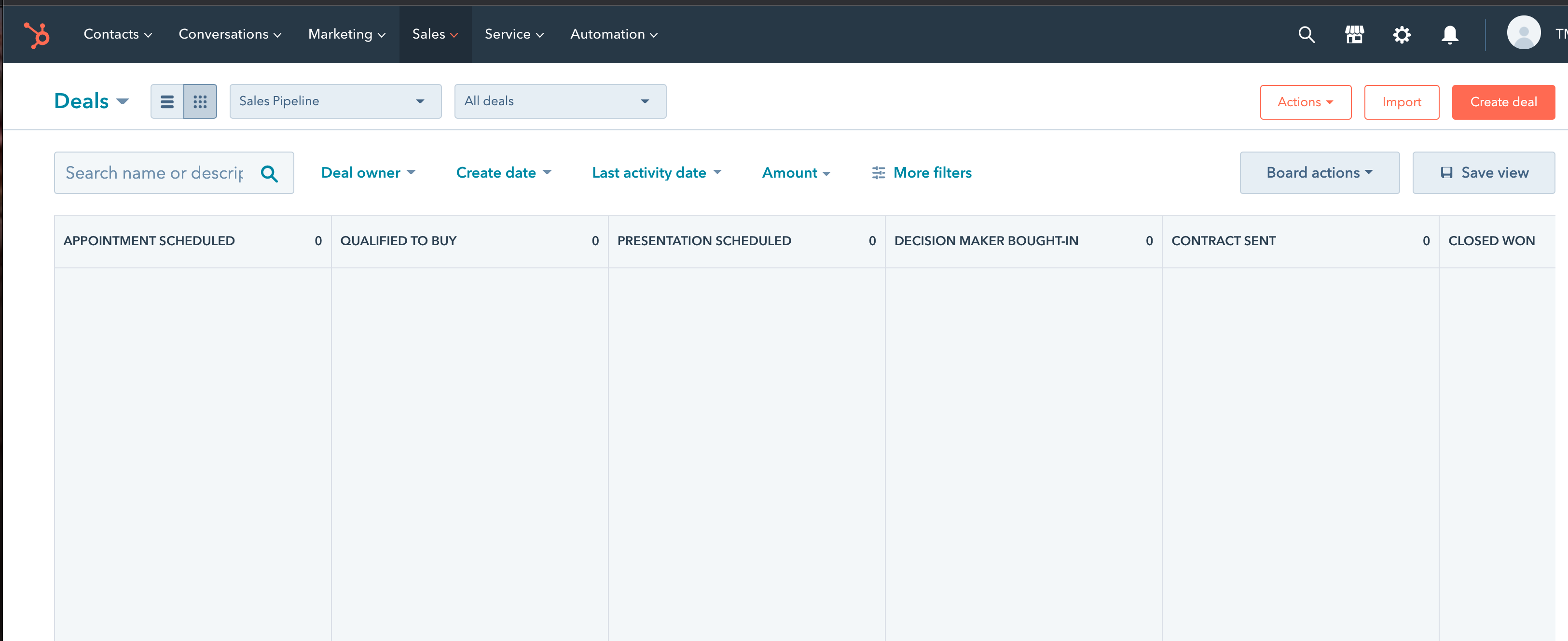Open the Amount filter

click(796, 172)
